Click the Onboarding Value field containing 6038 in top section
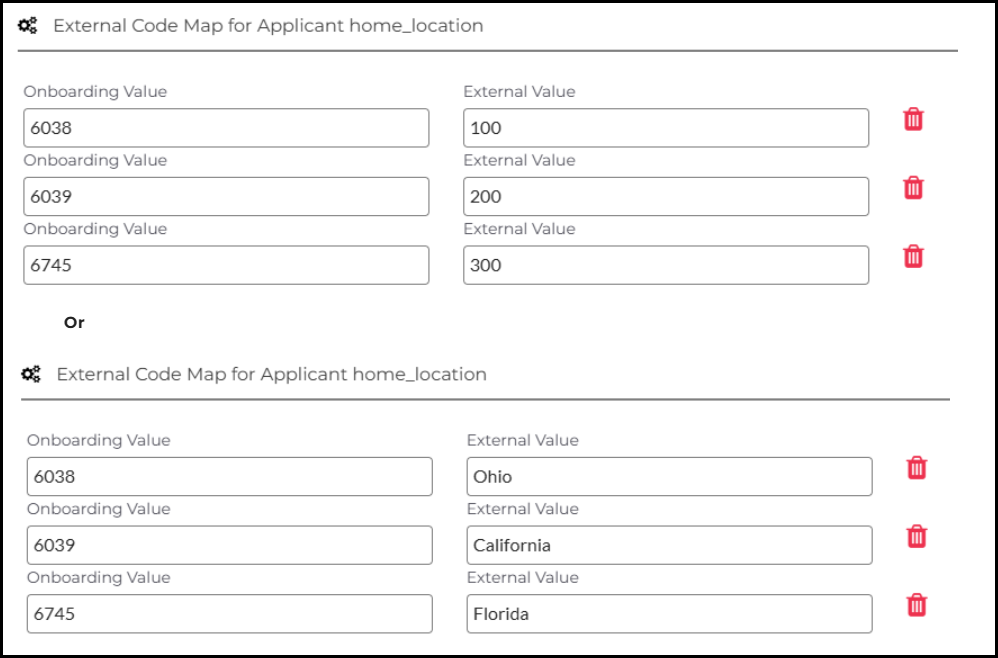 point(226,128)
